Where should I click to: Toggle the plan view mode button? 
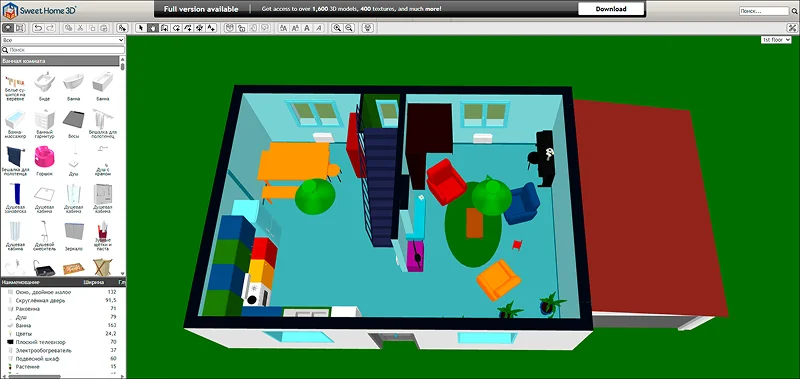point(20,28)
